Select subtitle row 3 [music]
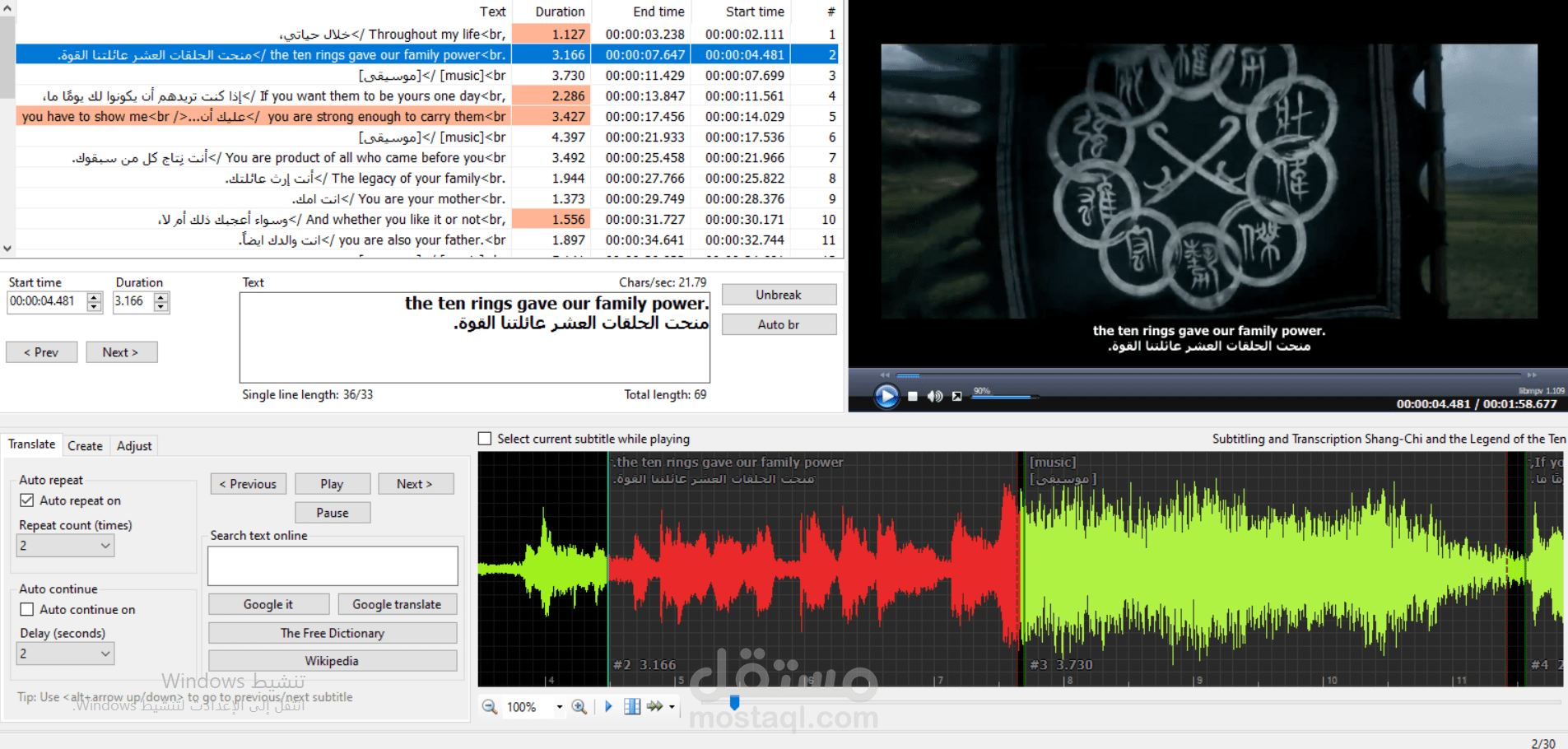The height and width of the screenshot is (749, 1568). coord(426,75)
